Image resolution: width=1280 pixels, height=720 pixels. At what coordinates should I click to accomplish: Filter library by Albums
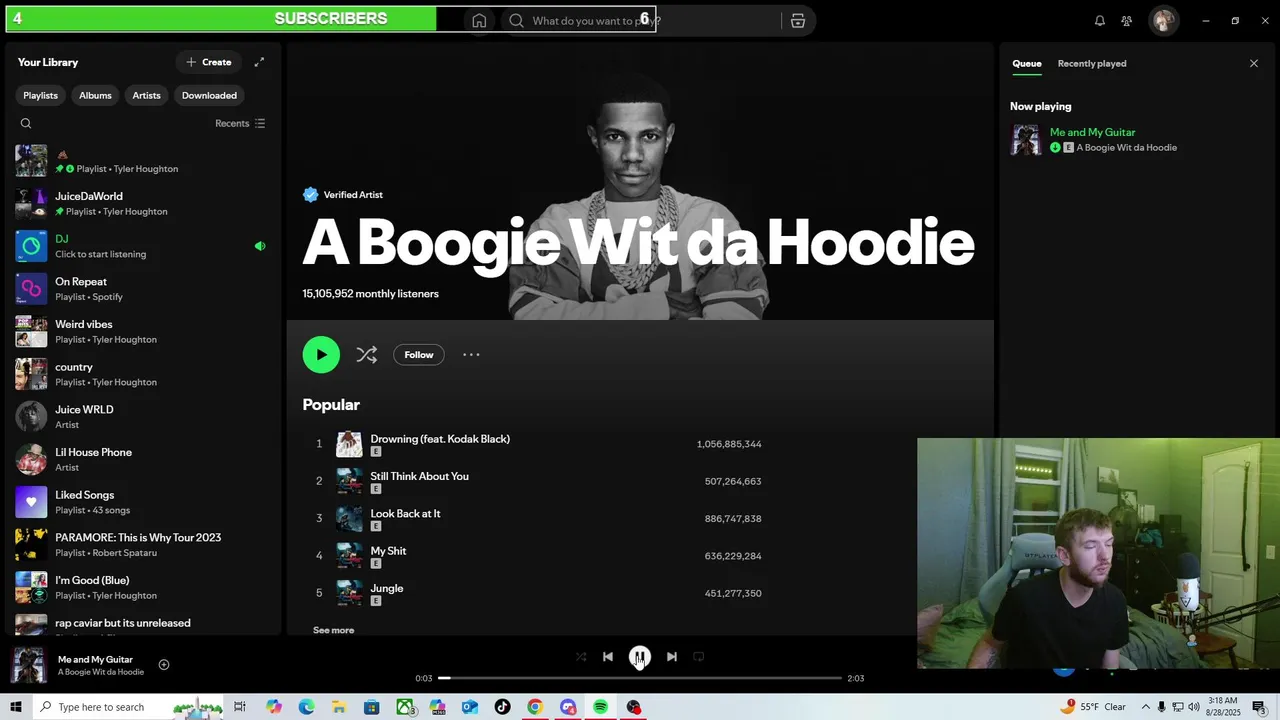(95, 95)
